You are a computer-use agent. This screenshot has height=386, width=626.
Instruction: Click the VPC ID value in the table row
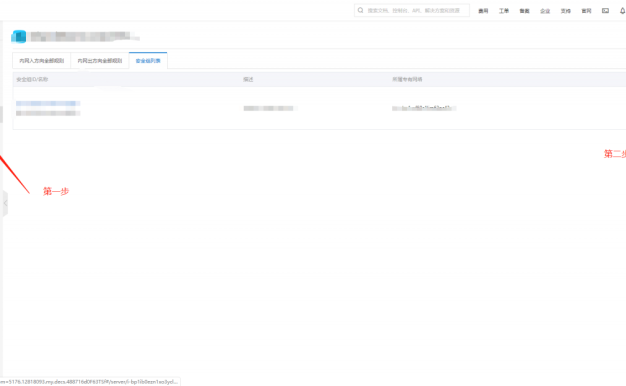[x=424, y=108]
